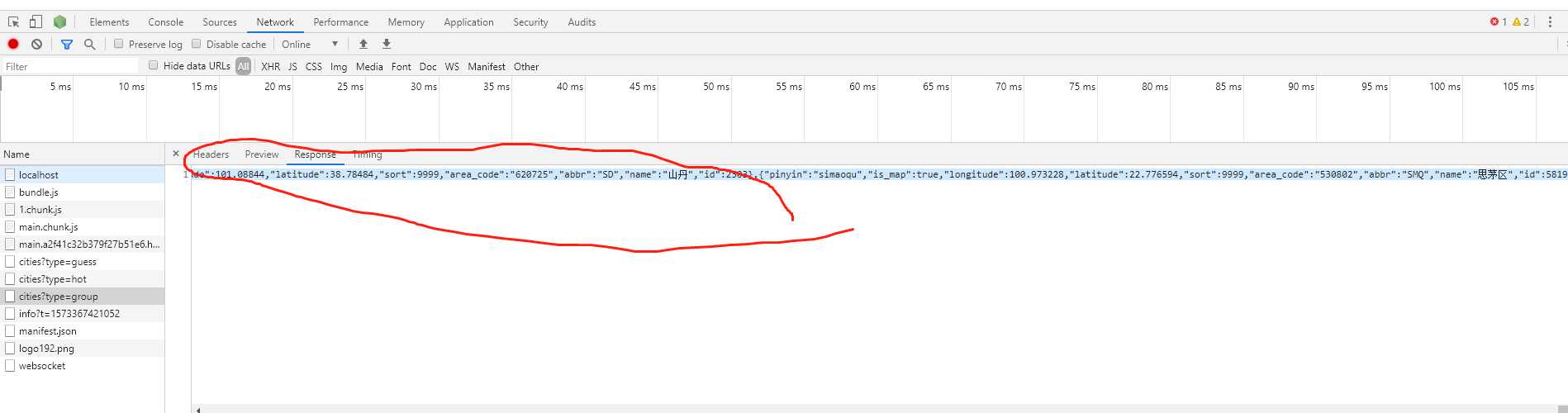Viewport: 1568px width, 413px height.
Task: Open the Audits tab
Action: [582, 22]
